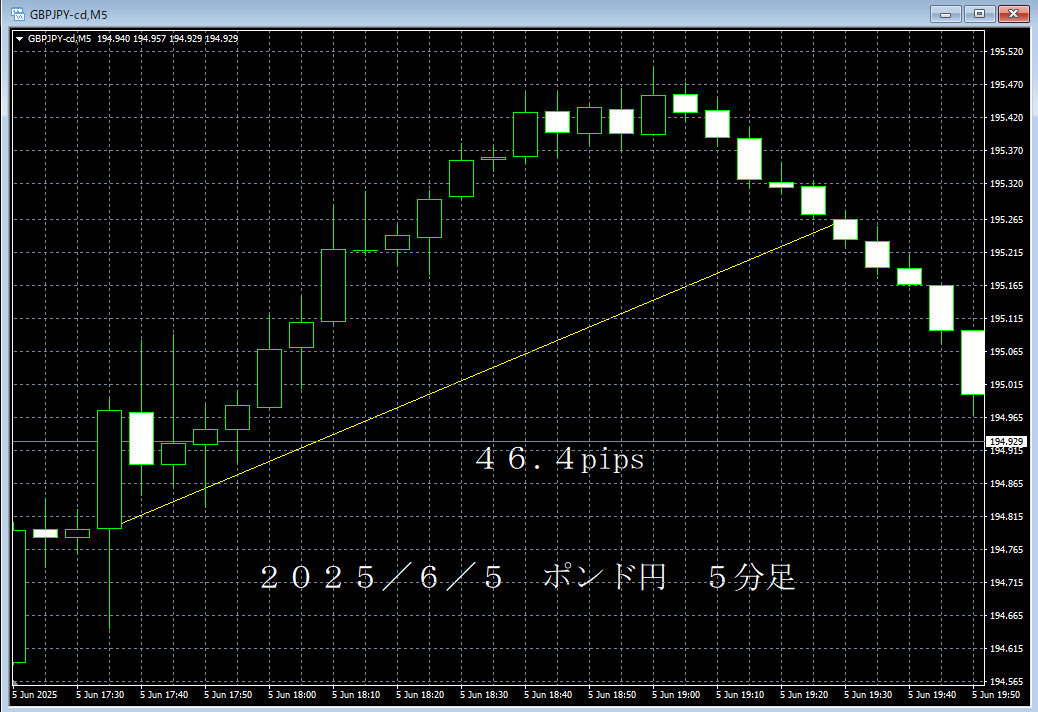The image size is (1038, 712).
Task: Click the tall bullish candle at 17:30
Action: pos(109,469)
